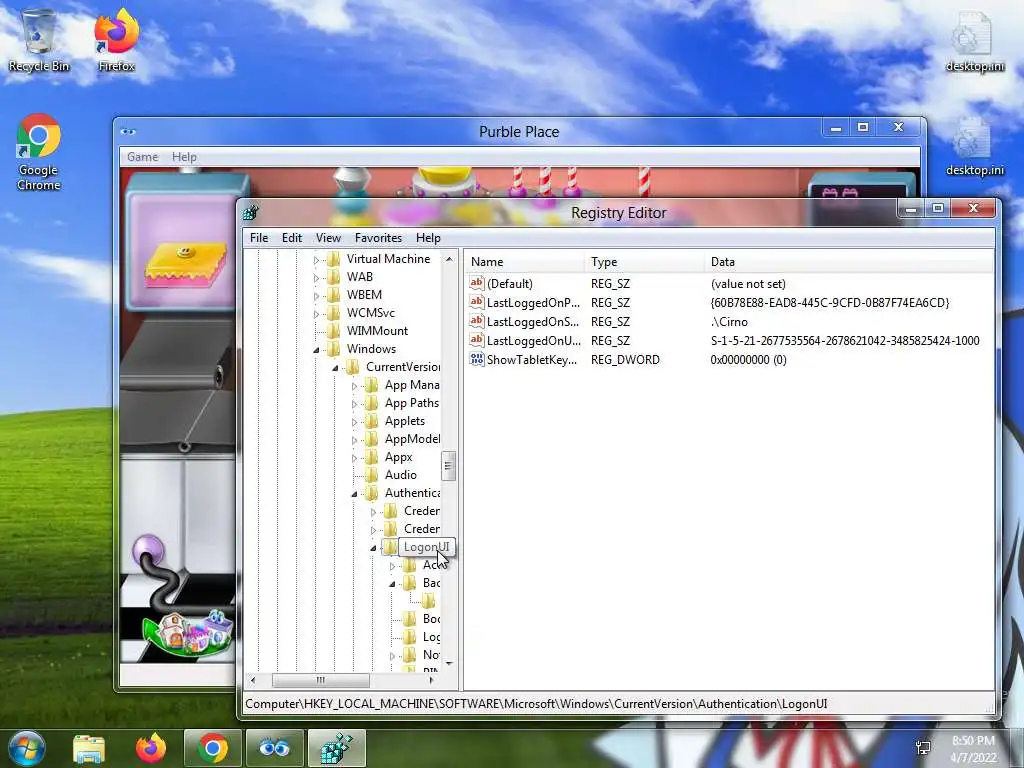This screenshot has width=1024, height=768.
Task: Open the Firefox desktop shortcut
Action: pyautogui.click(x=116, y=39)
